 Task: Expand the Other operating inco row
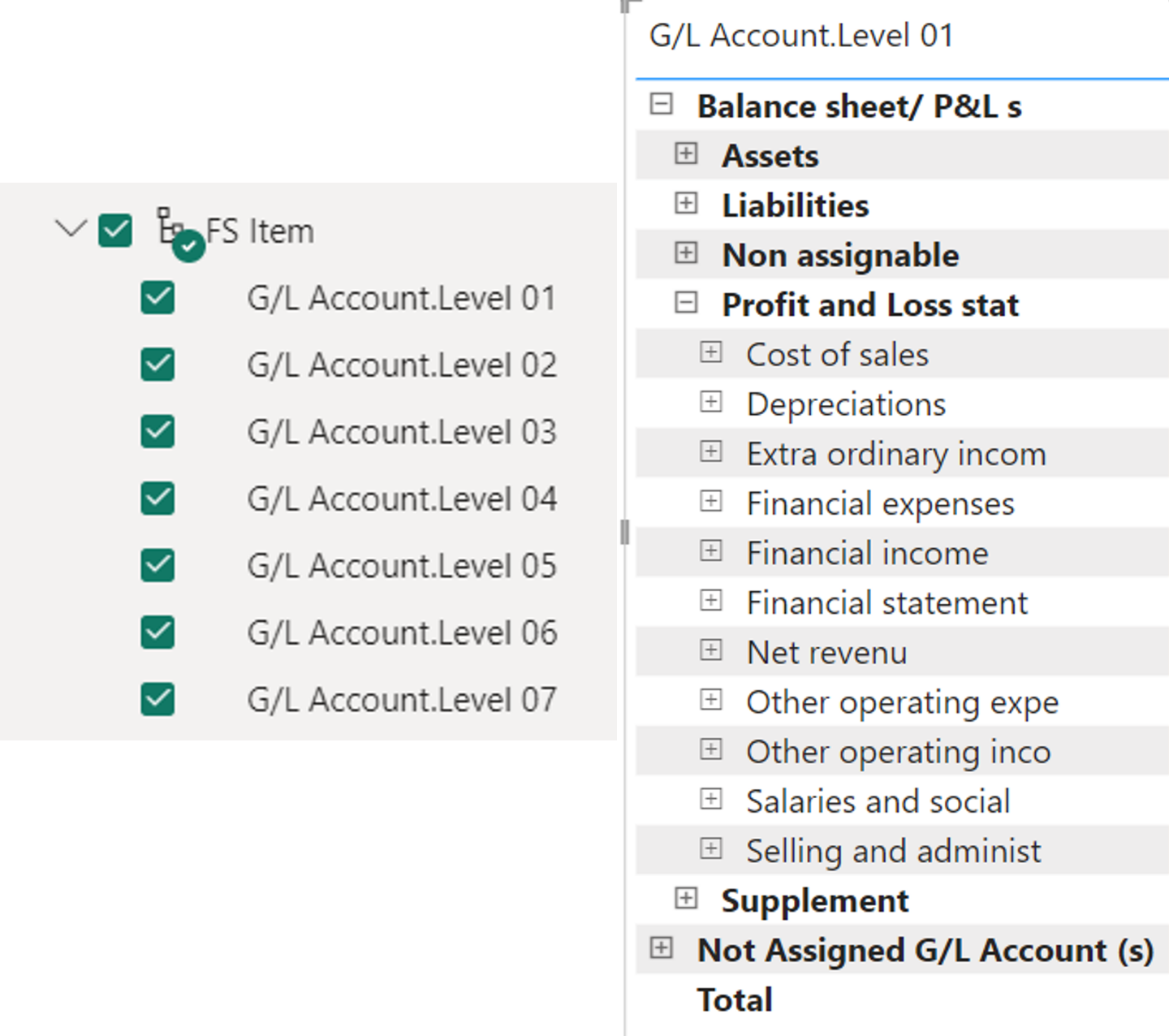pyautogui.click(x=711, y=749)
